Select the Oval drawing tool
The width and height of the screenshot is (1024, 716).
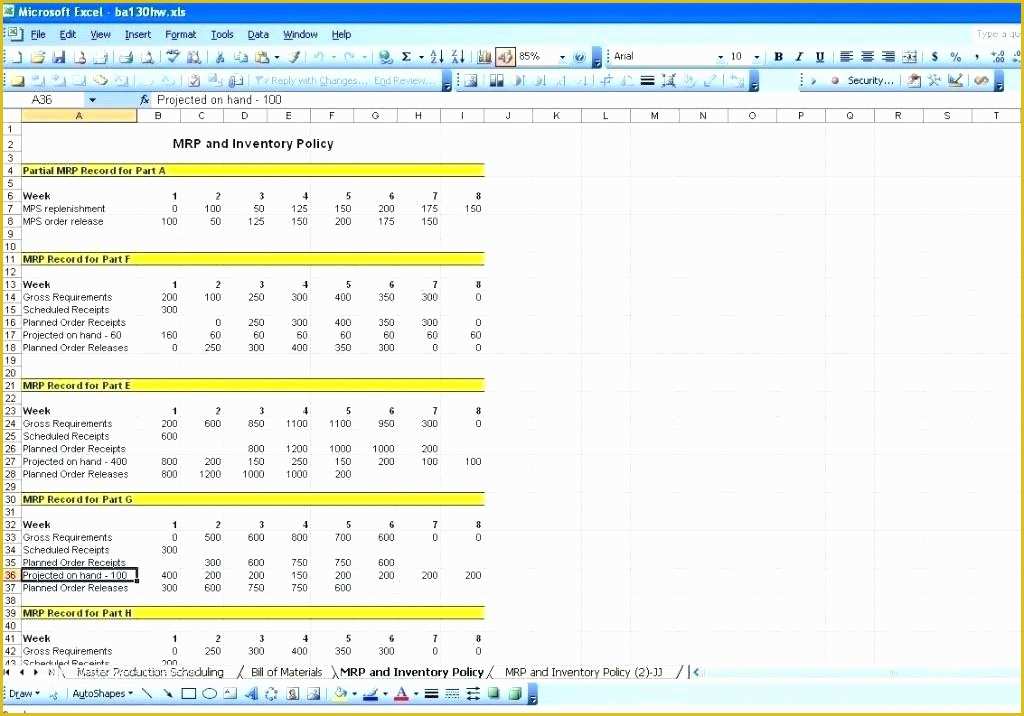tap(210, 694)
